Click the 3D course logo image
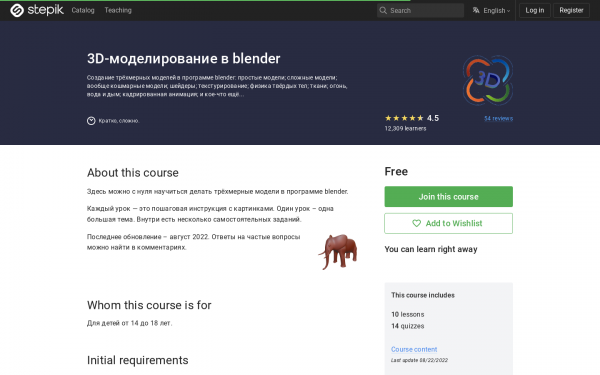This screenshot has height=375, width=600. [x=488, y=80]
